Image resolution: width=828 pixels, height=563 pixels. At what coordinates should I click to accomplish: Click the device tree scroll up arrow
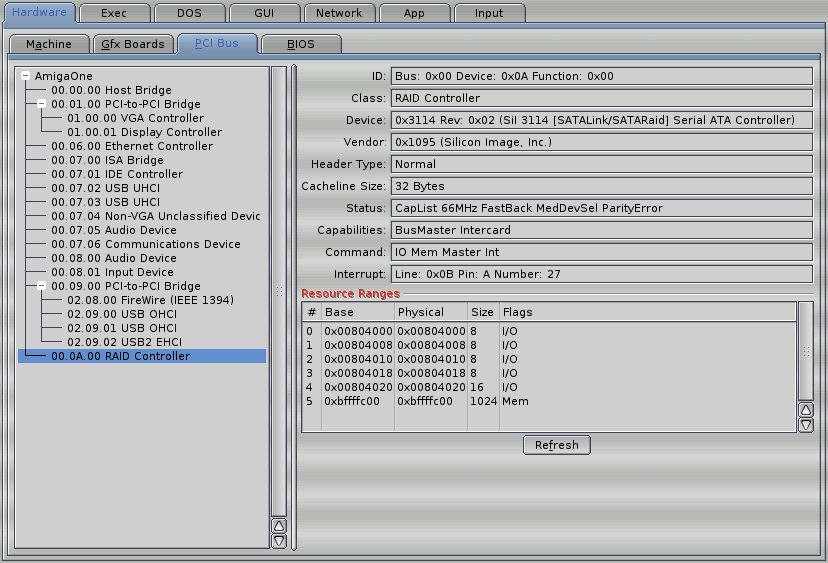[x=279, y=525]
